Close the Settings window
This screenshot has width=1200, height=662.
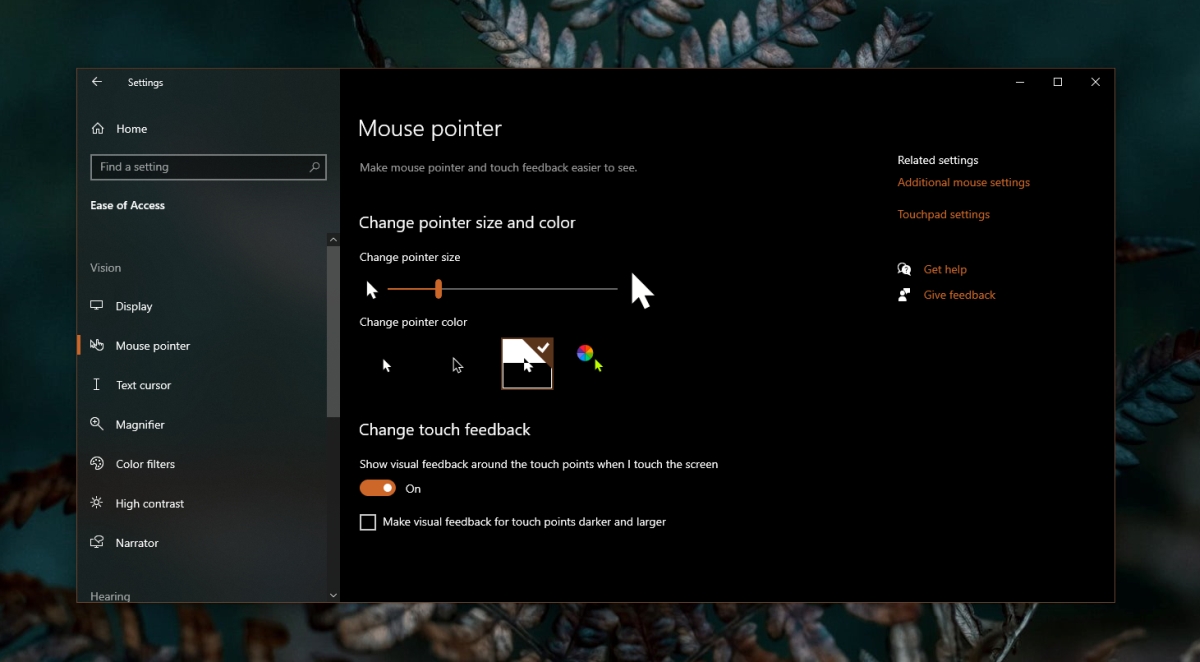(x=1095, y=82)
